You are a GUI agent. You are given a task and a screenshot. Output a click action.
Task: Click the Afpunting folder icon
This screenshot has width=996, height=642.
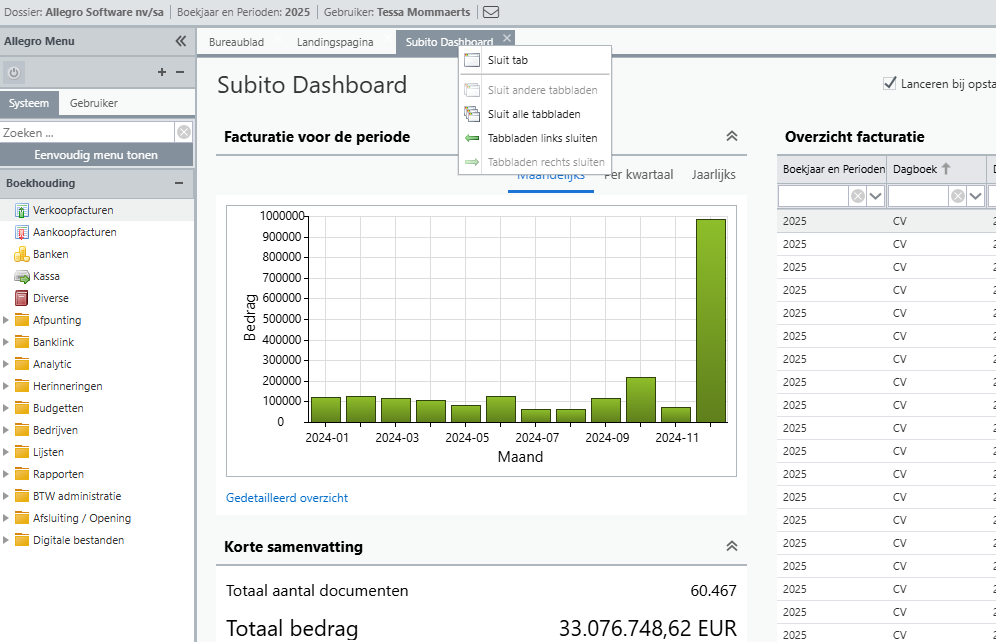22,320
